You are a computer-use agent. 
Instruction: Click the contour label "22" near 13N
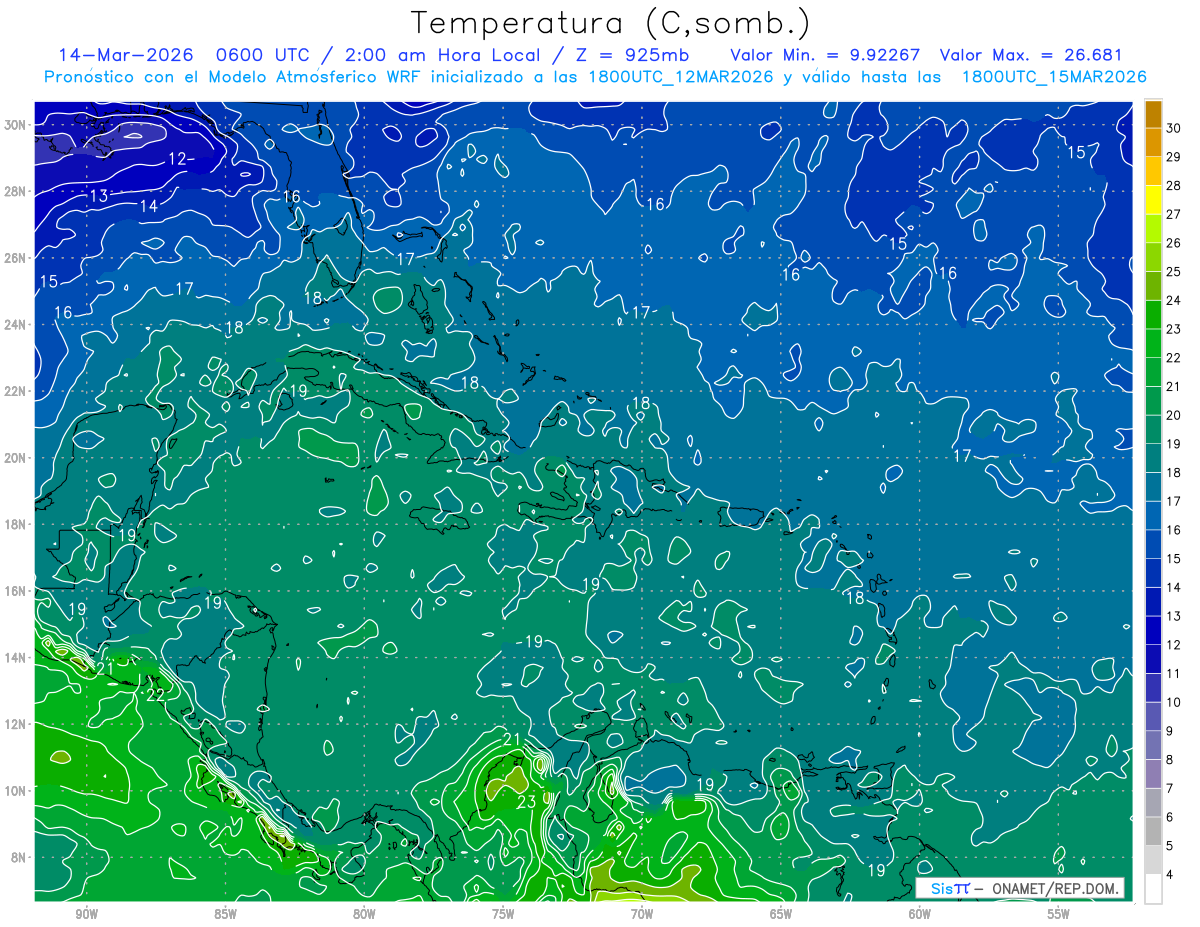155,694
